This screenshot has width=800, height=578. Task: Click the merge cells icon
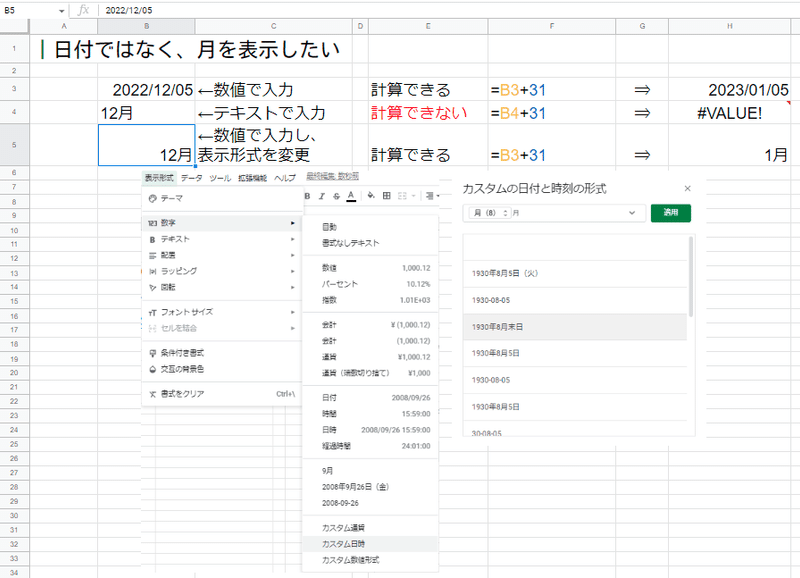(x=403, y=196)
